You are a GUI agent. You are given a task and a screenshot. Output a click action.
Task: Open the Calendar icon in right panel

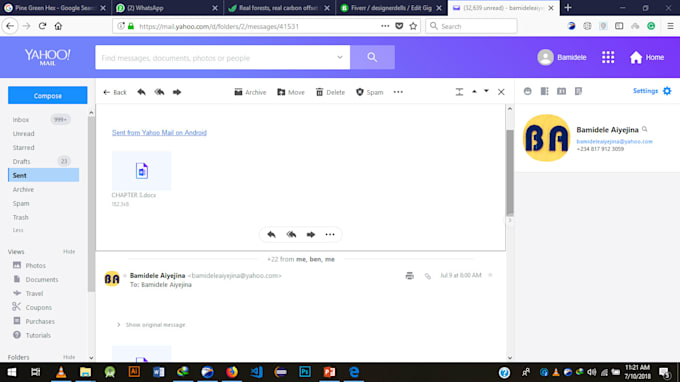point(561,91)
